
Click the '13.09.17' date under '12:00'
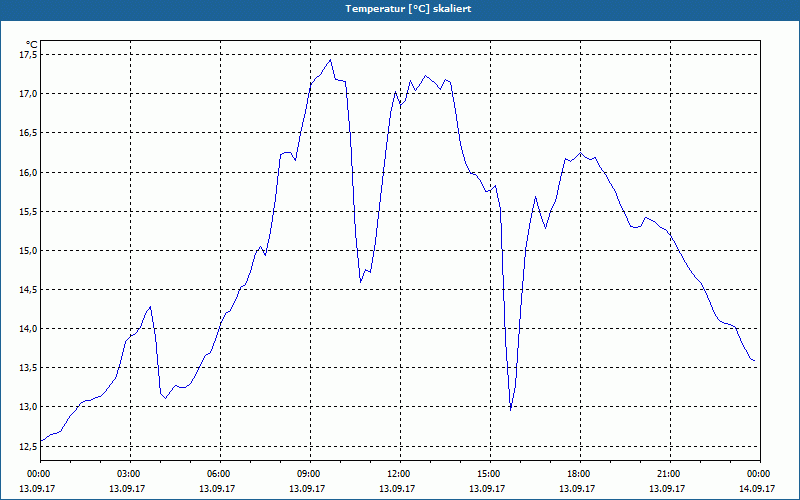point(397,488)
